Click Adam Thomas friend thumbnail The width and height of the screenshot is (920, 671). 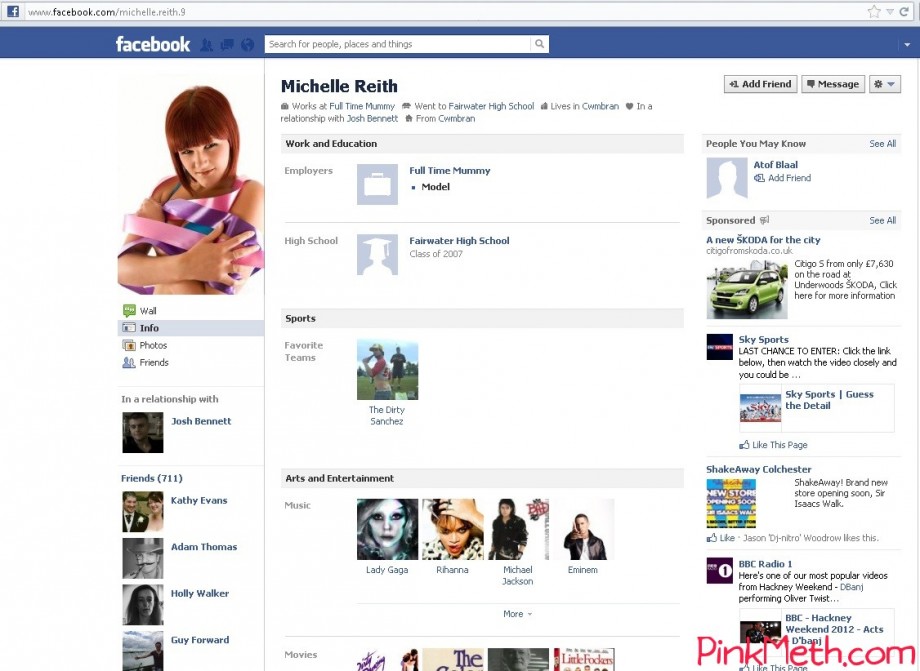pyautogui.click(x=143, y=558)
